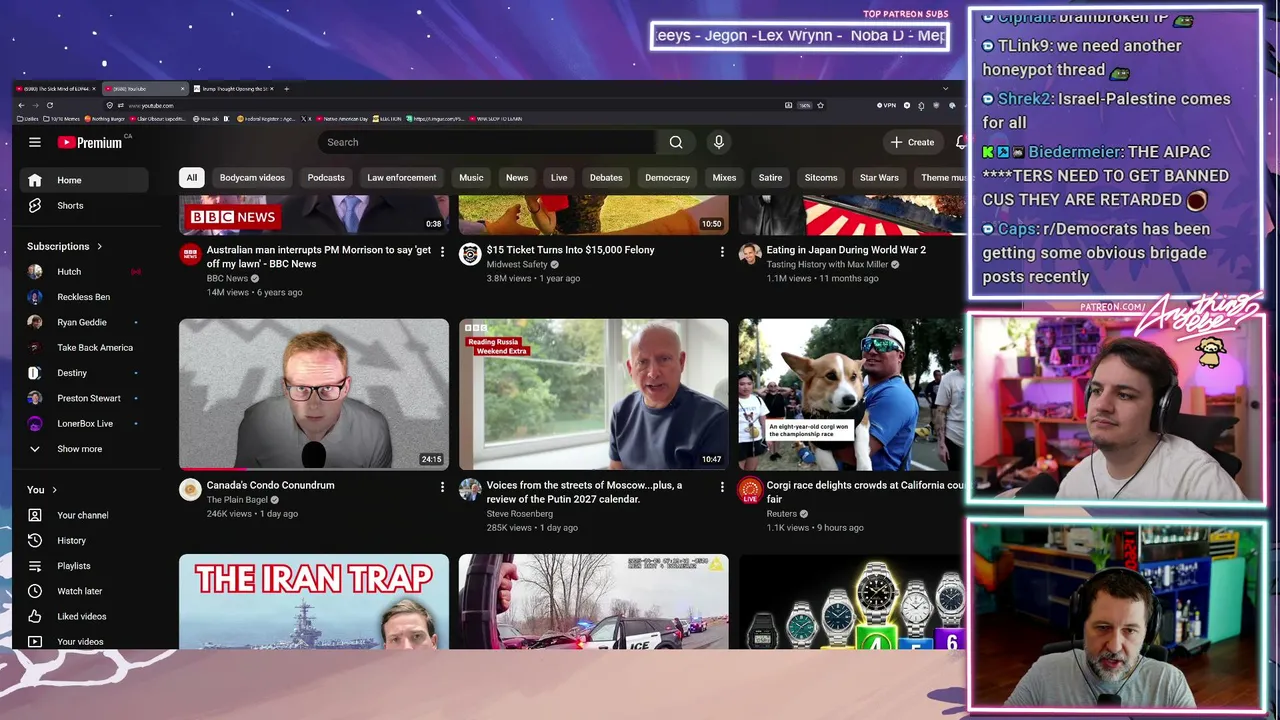This screenshot has width=1280, height=720.
Task: Select the Democracy filter chip
Action: click(x=667, y=178)
